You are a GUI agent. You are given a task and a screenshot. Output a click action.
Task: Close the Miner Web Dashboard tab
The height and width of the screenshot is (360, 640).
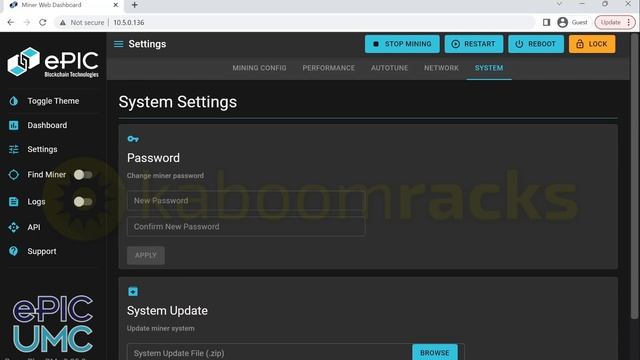click(116, 5)
